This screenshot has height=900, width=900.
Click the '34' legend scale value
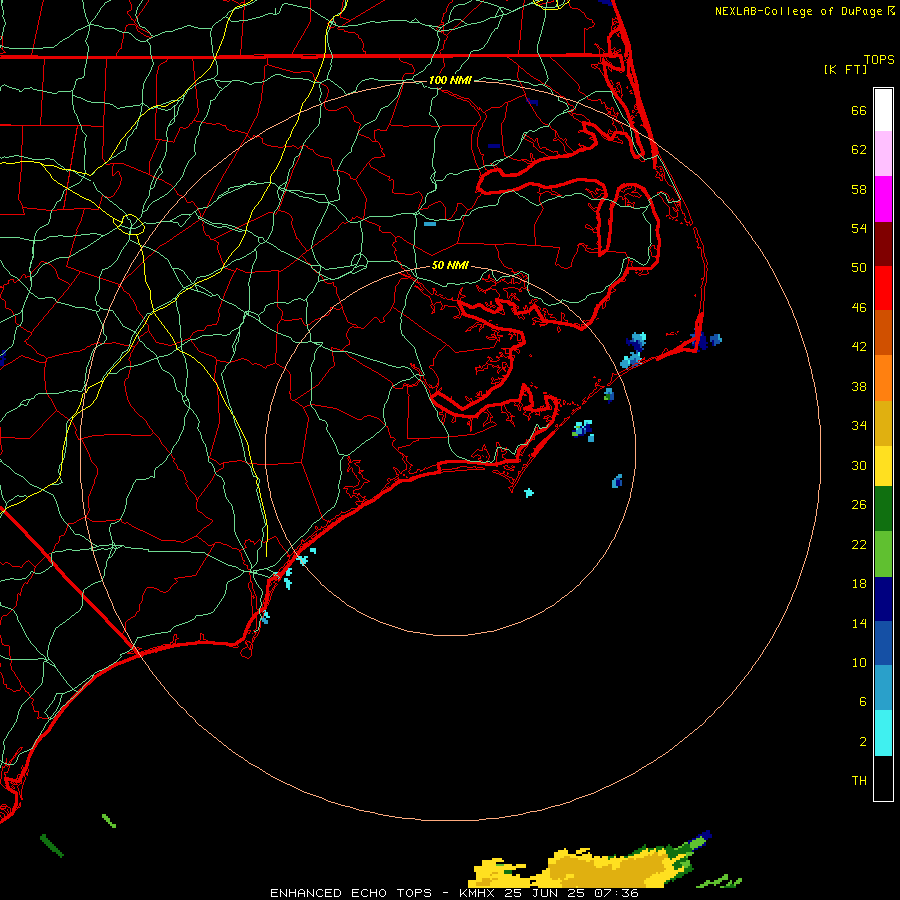(x=859, y=426)
